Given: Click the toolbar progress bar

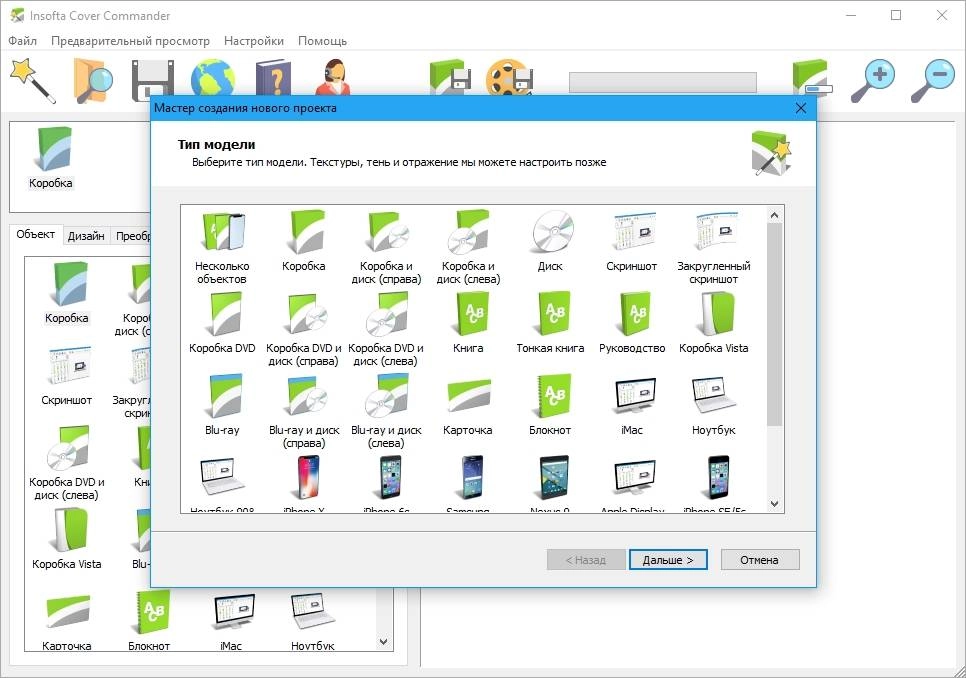Looking at the screenshot, I should pos(662,82).
